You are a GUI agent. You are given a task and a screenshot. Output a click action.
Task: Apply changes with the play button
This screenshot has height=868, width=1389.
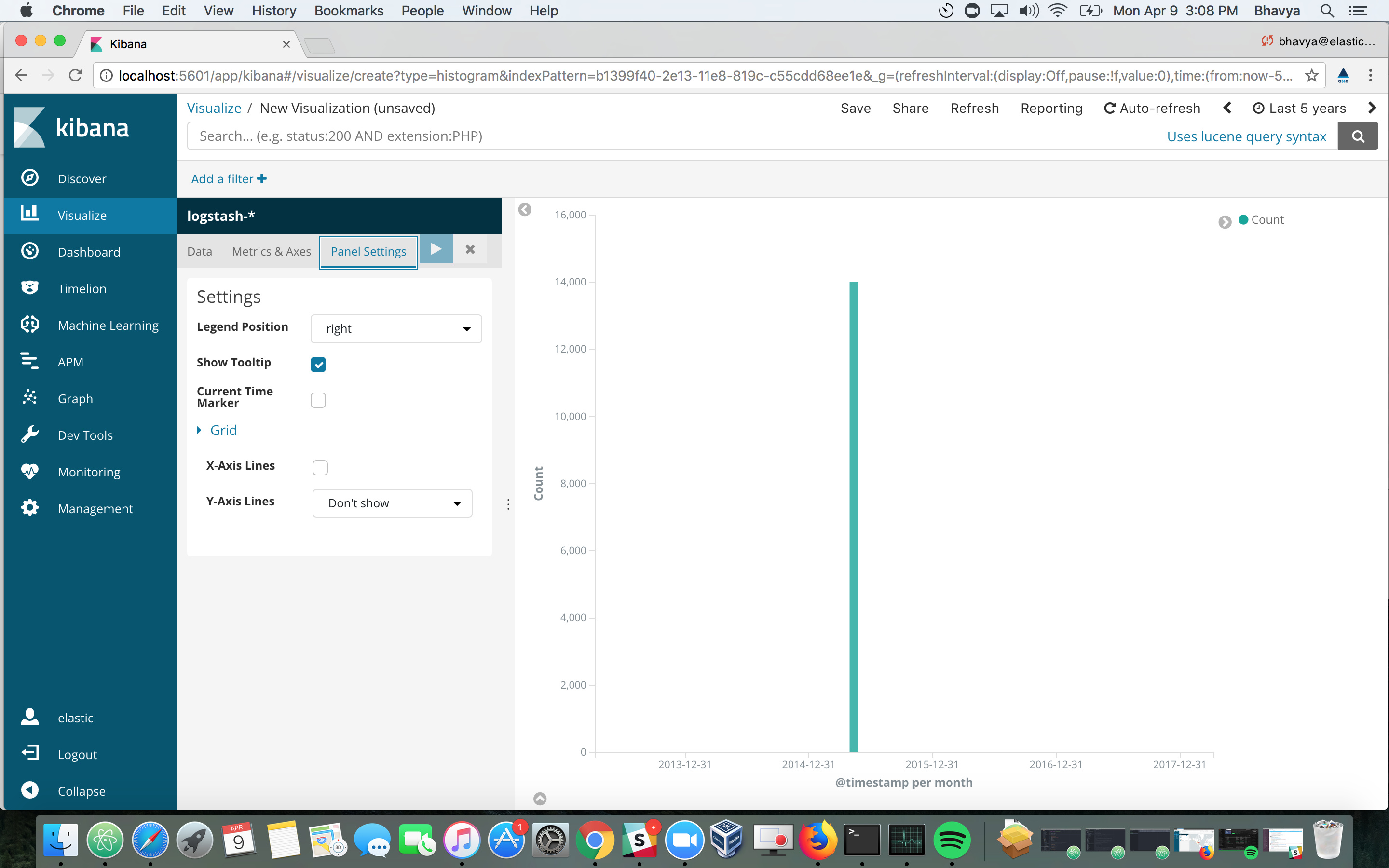tap(436, 249)
